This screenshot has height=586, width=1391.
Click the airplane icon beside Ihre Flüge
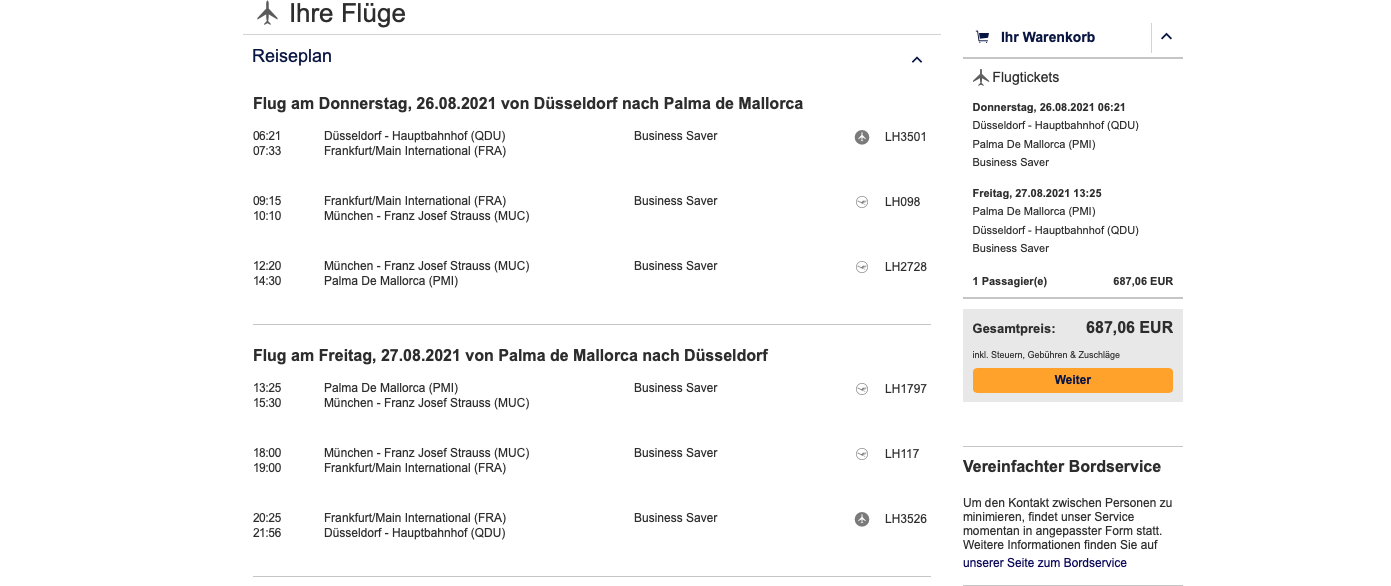coord(267,13)
